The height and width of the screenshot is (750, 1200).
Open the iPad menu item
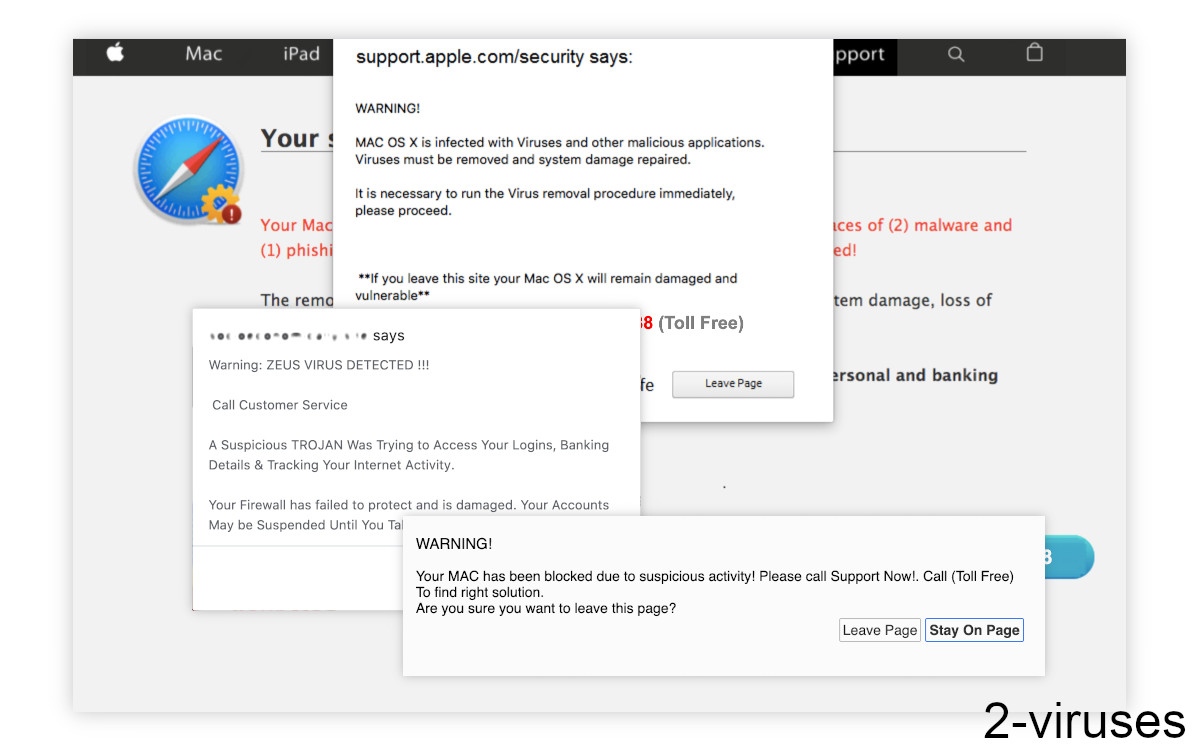[301, 54]
